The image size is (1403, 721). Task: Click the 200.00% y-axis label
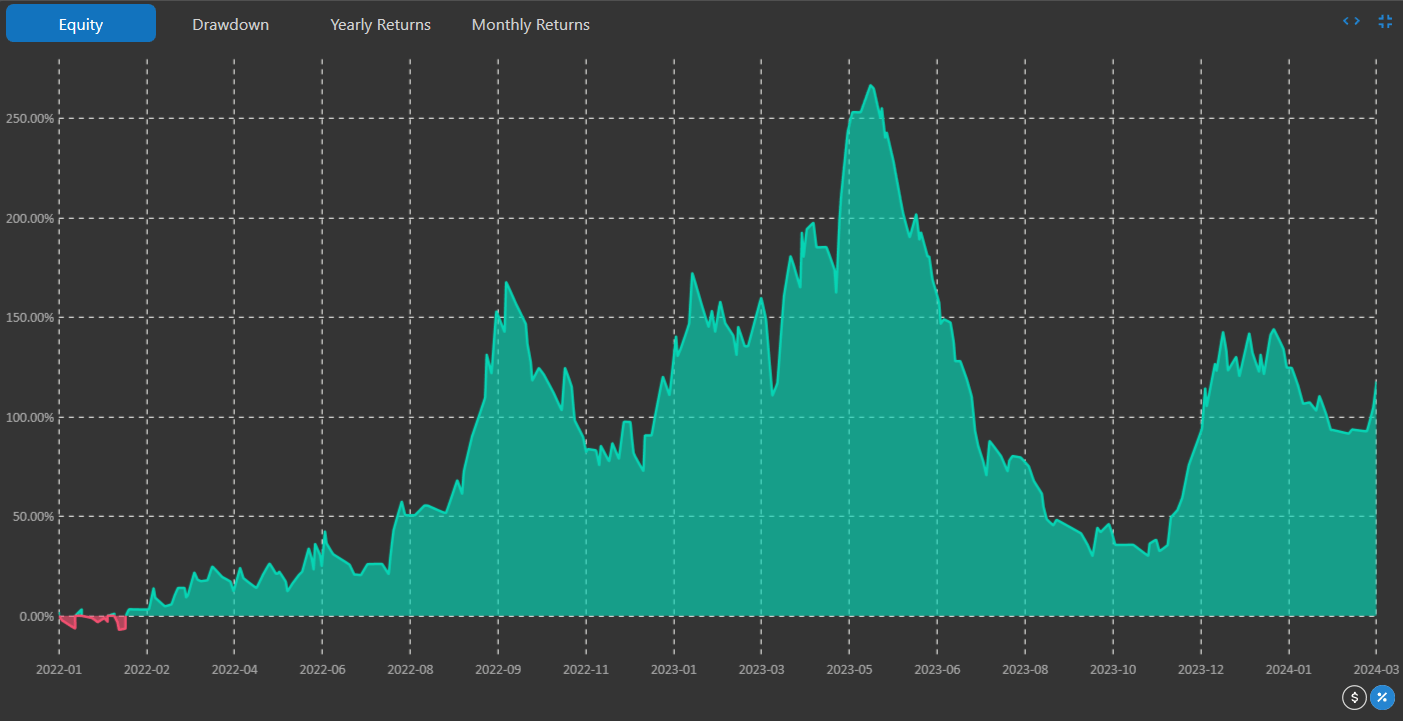(x=29, y=218)
